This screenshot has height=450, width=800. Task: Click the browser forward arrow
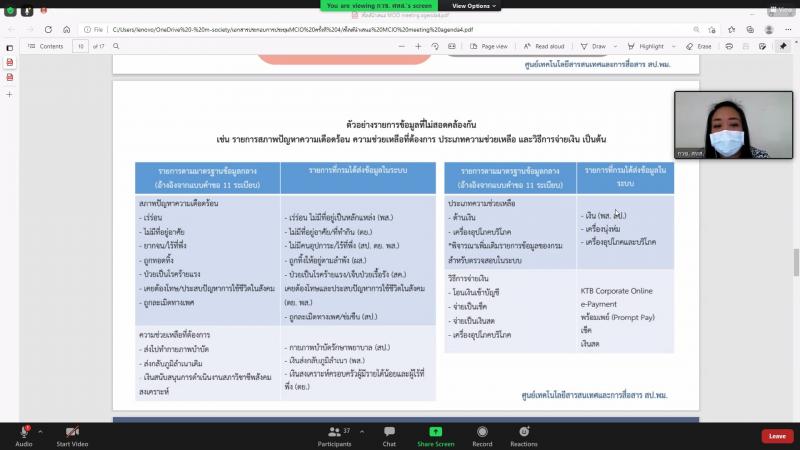pos(30,30)
